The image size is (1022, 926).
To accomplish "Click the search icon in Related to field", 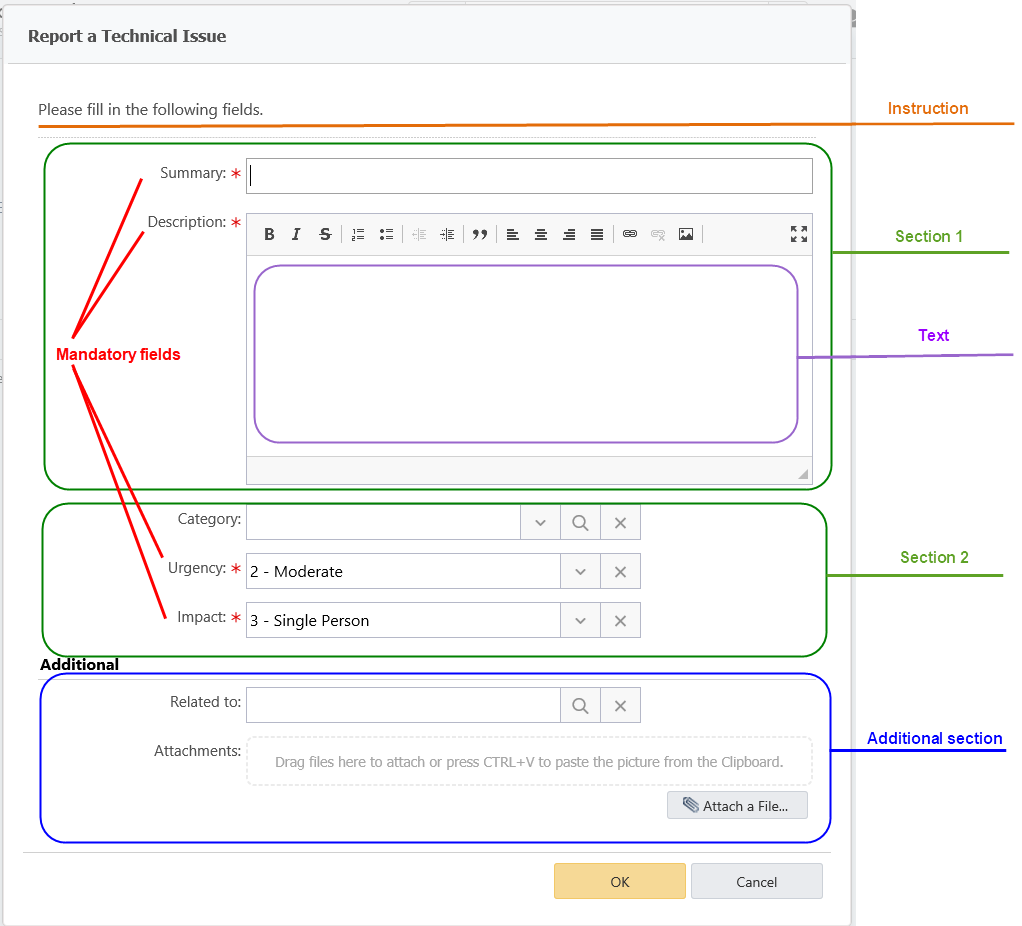I will click(x=580, y=705).
